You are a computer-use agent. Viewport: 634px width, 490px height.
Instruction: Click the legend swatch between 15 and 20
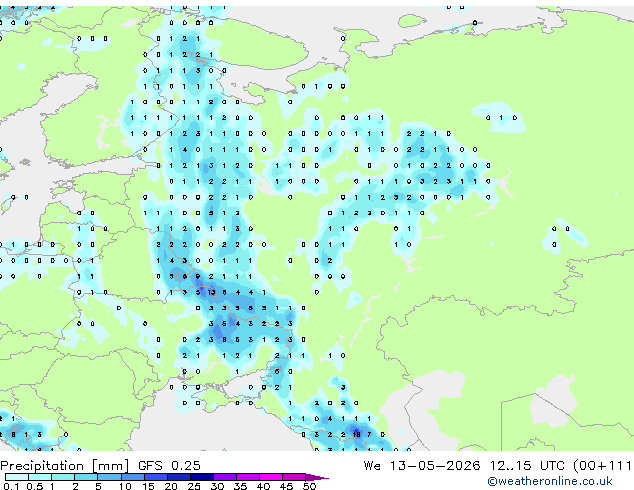pos(155,477)
